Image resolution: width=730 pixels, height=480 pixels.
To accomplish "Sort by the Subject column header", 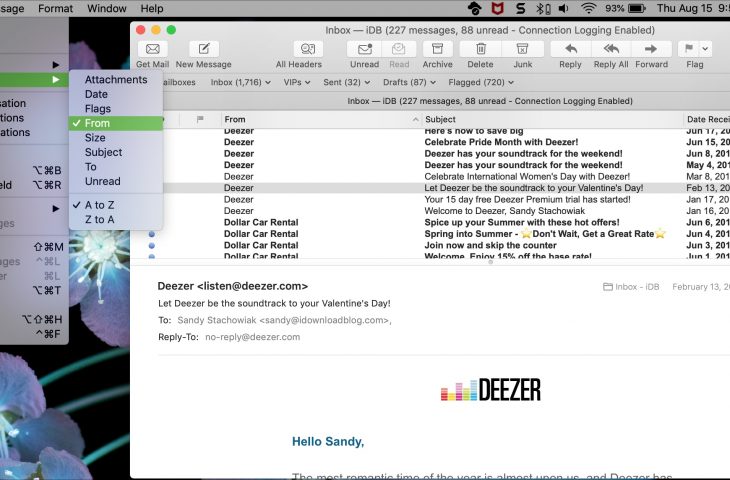I will [552, 119].
